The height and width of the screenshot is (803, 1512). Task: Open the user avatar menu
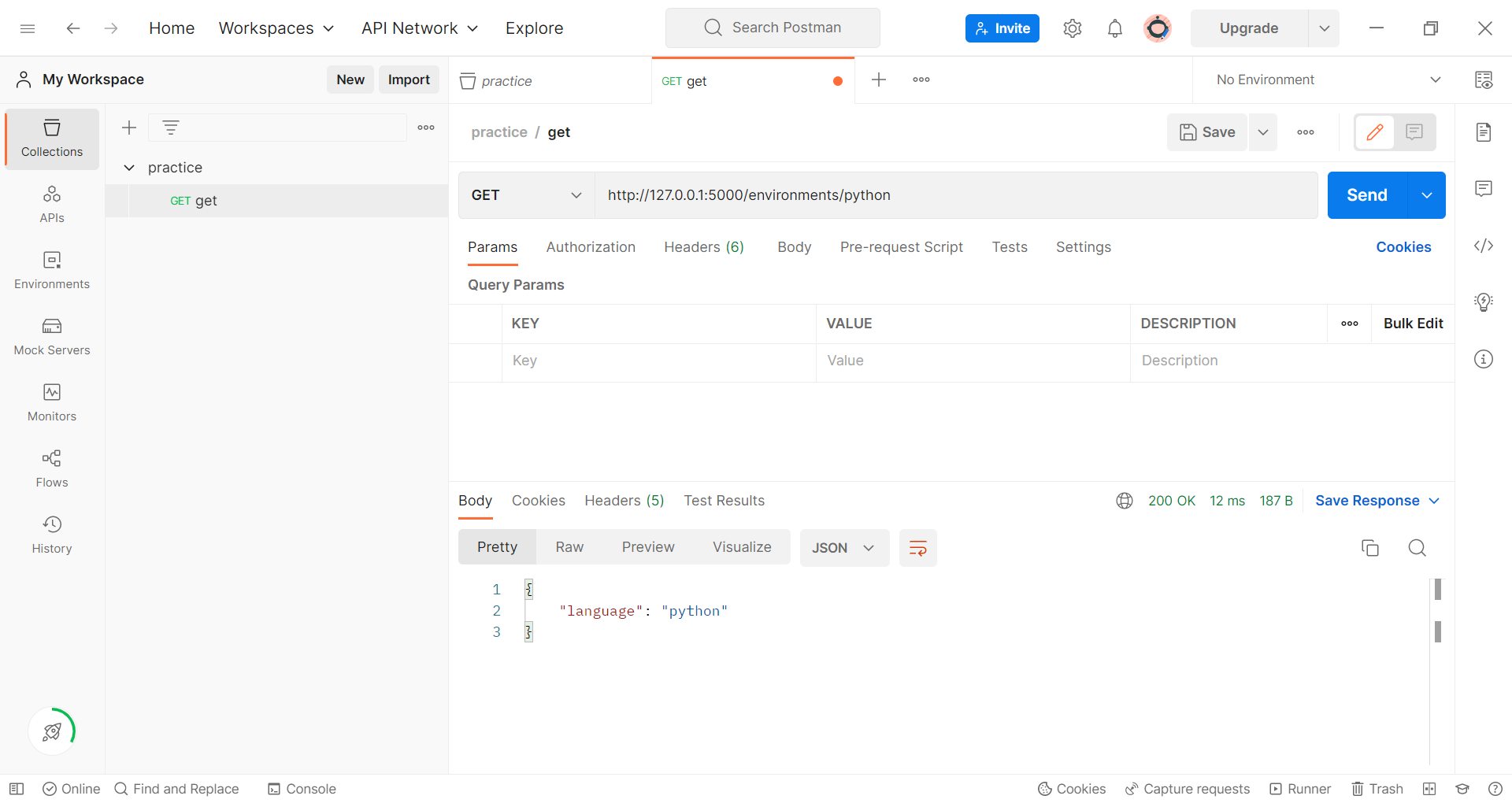tap(1157, 28)
